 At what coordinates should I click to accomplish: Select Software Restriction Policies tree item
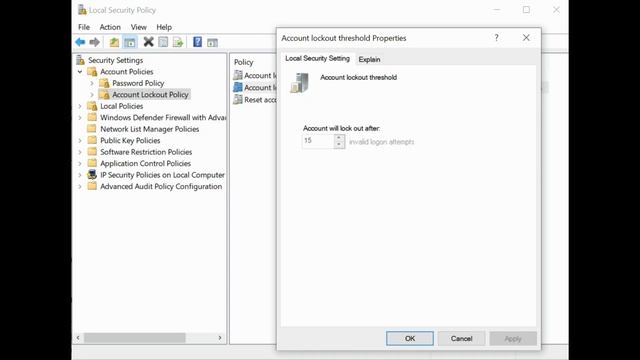(x=146, y=152)
